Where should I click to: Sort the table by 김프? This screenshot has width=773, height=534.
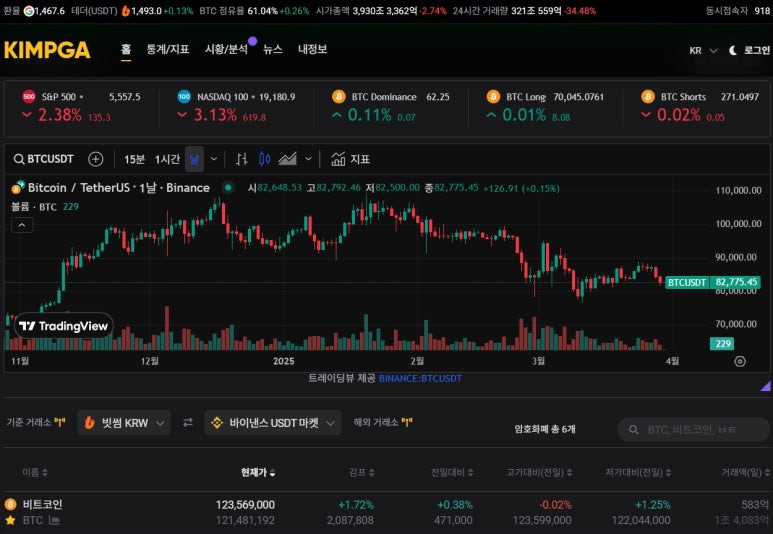[362, 472]
